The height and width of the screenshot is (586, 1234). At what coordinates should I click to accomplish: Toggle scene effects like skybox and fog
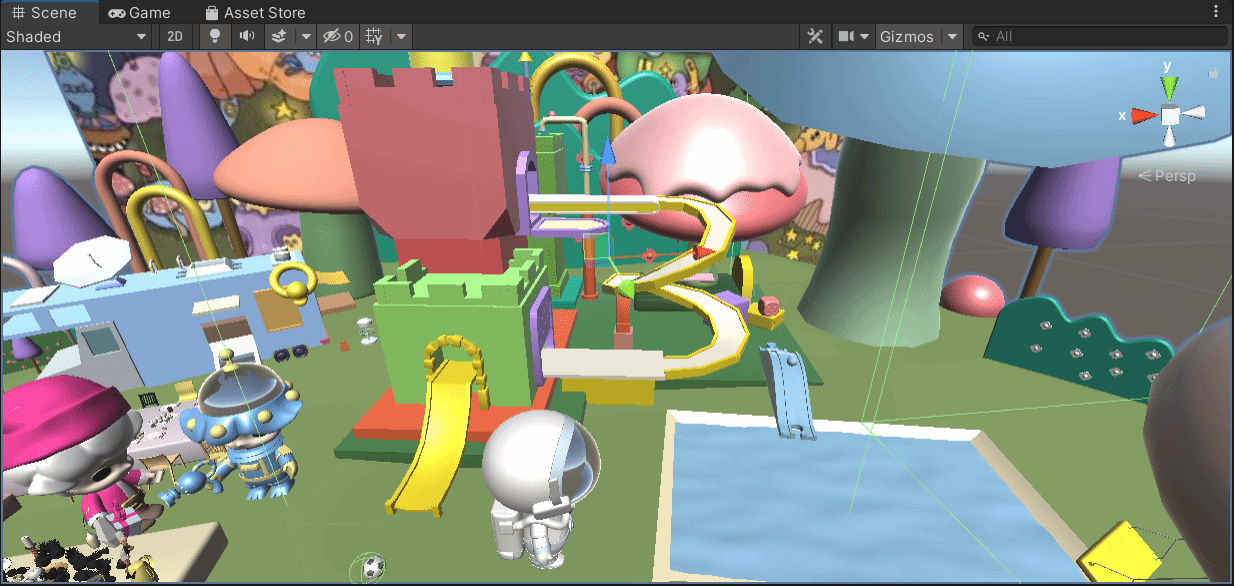point(279,37)
